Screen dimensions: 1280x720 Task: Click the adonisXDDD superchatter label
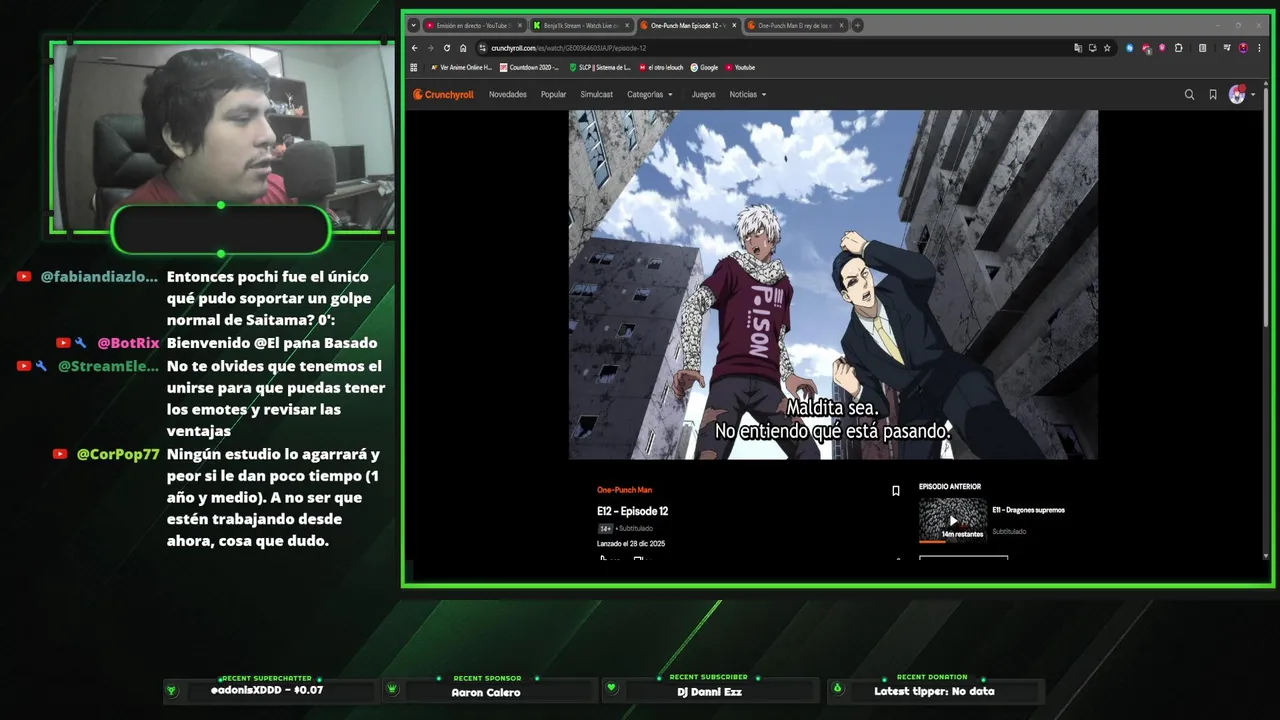pos(267,690)
